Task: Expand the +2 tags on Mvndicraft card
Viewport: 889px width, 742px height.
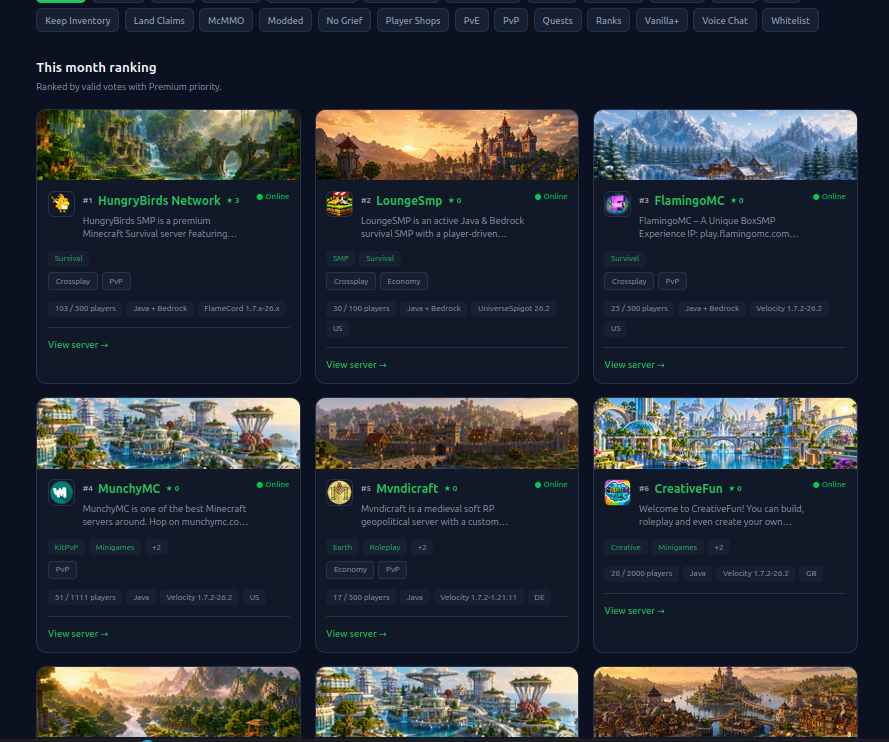Action: pyautogui.click(x=422, y=548)
